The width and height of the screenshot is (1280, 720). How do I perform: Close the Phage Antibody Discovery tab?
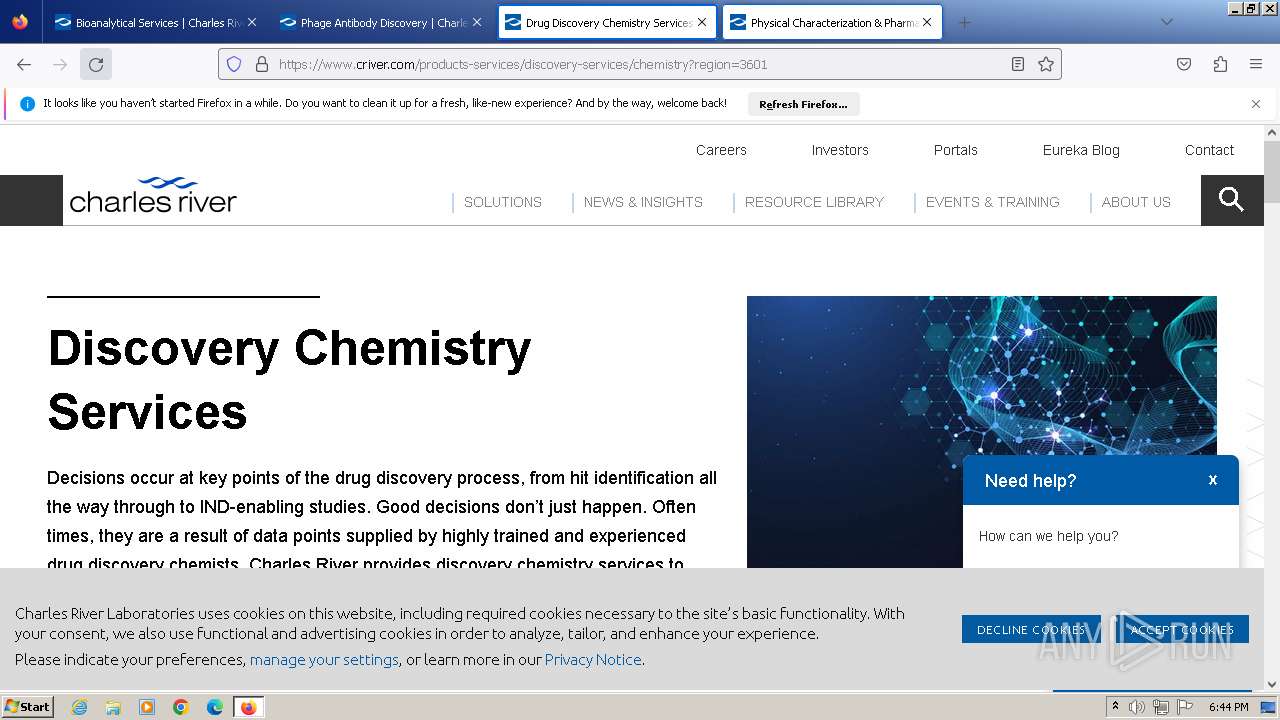pyautogui.click(x=476, y=22)
